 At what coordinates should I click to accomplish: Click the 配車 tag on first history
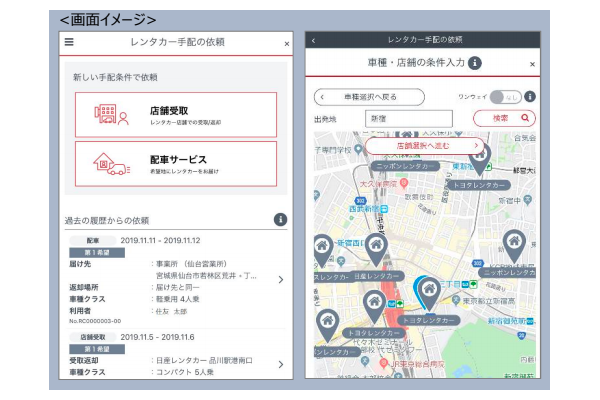pyautogui.click(x=93, y=241)
